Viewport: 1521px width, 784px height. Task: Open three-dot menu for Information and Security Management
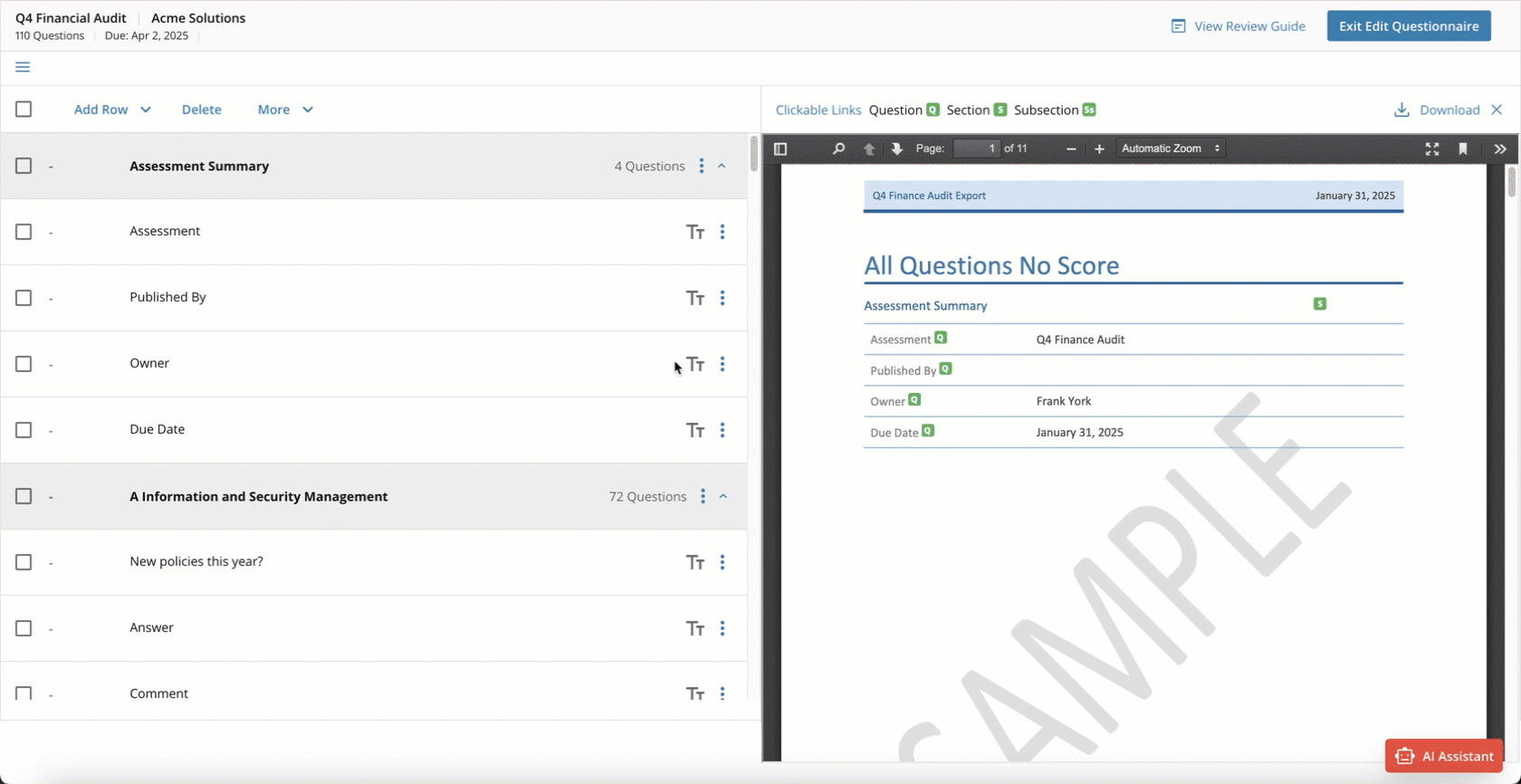[703, 496]
